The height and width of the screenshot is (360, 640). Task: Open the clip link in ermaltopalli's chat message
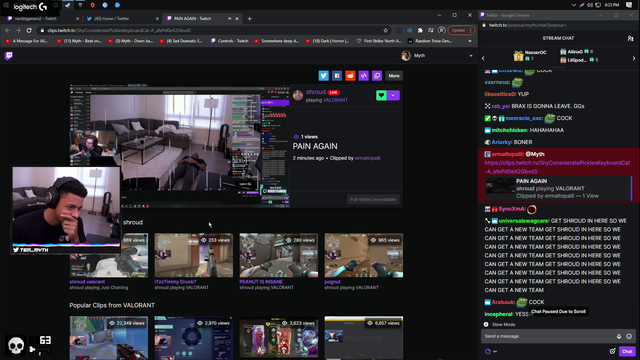557,167
